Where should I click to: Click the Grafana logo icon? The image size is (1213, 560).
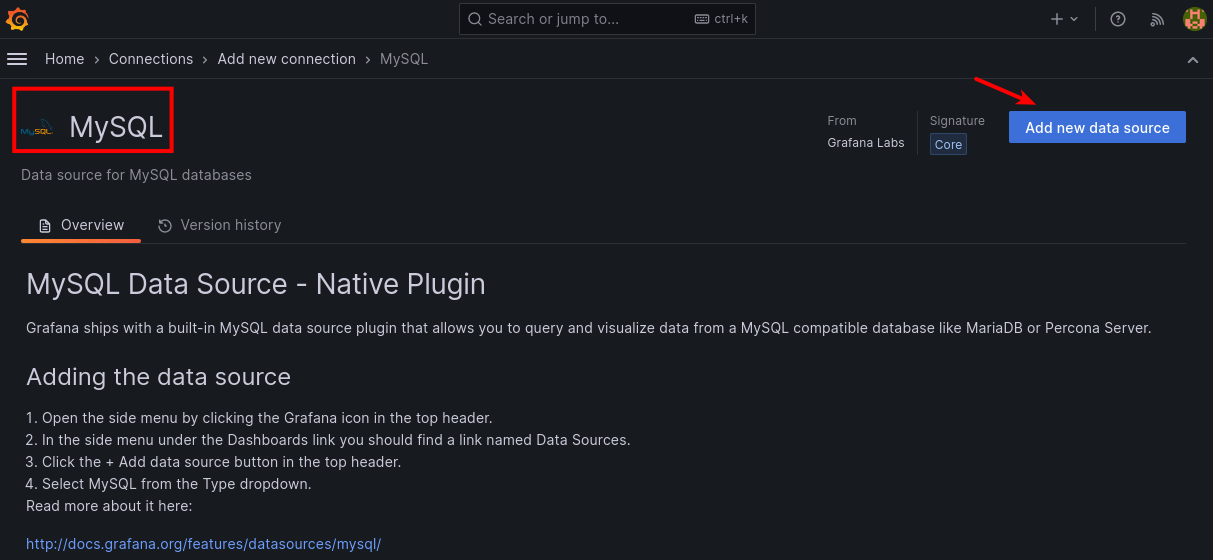click(x=17, y=19)
